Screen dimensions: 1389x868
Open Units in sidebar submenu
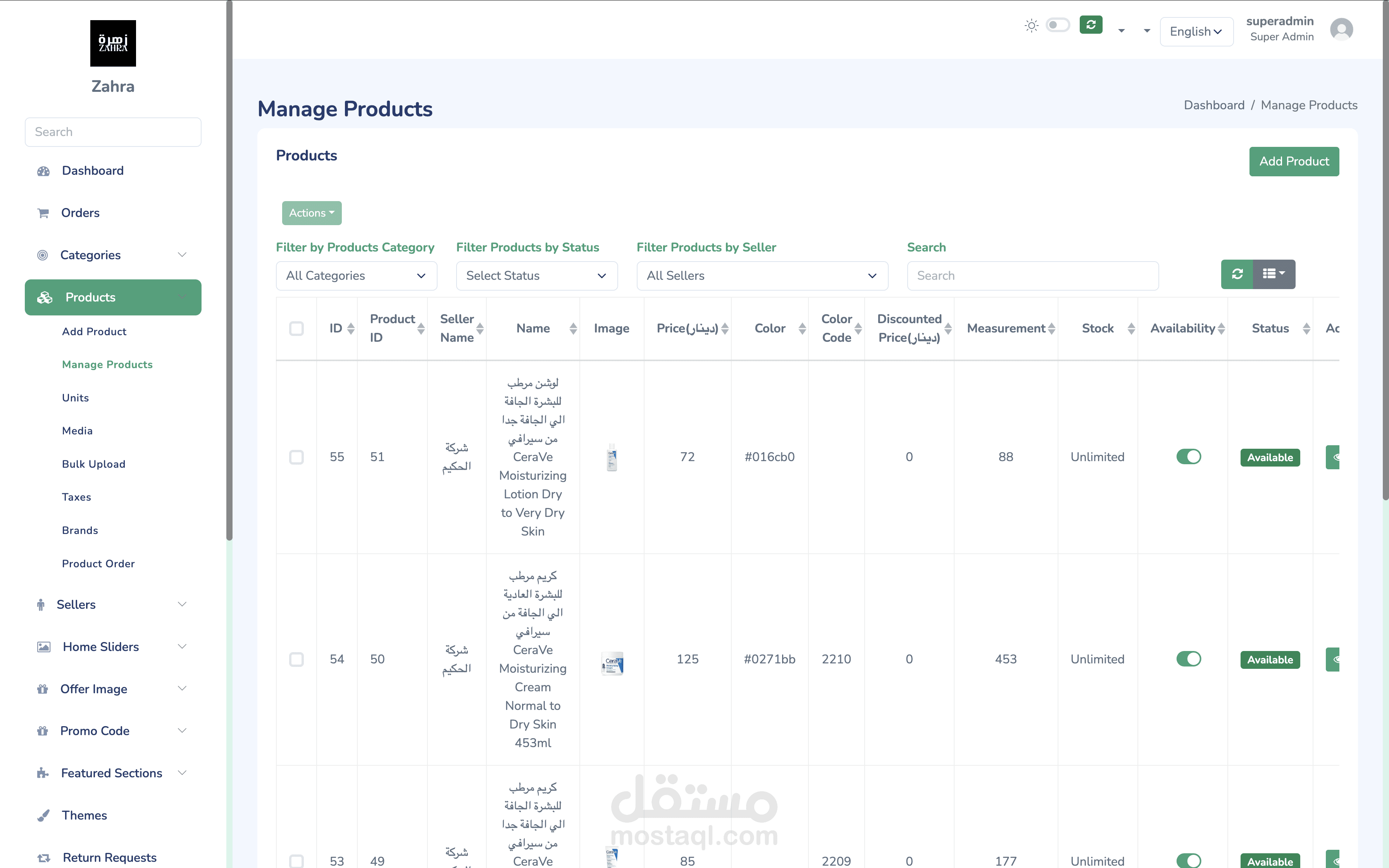(75, 398)
